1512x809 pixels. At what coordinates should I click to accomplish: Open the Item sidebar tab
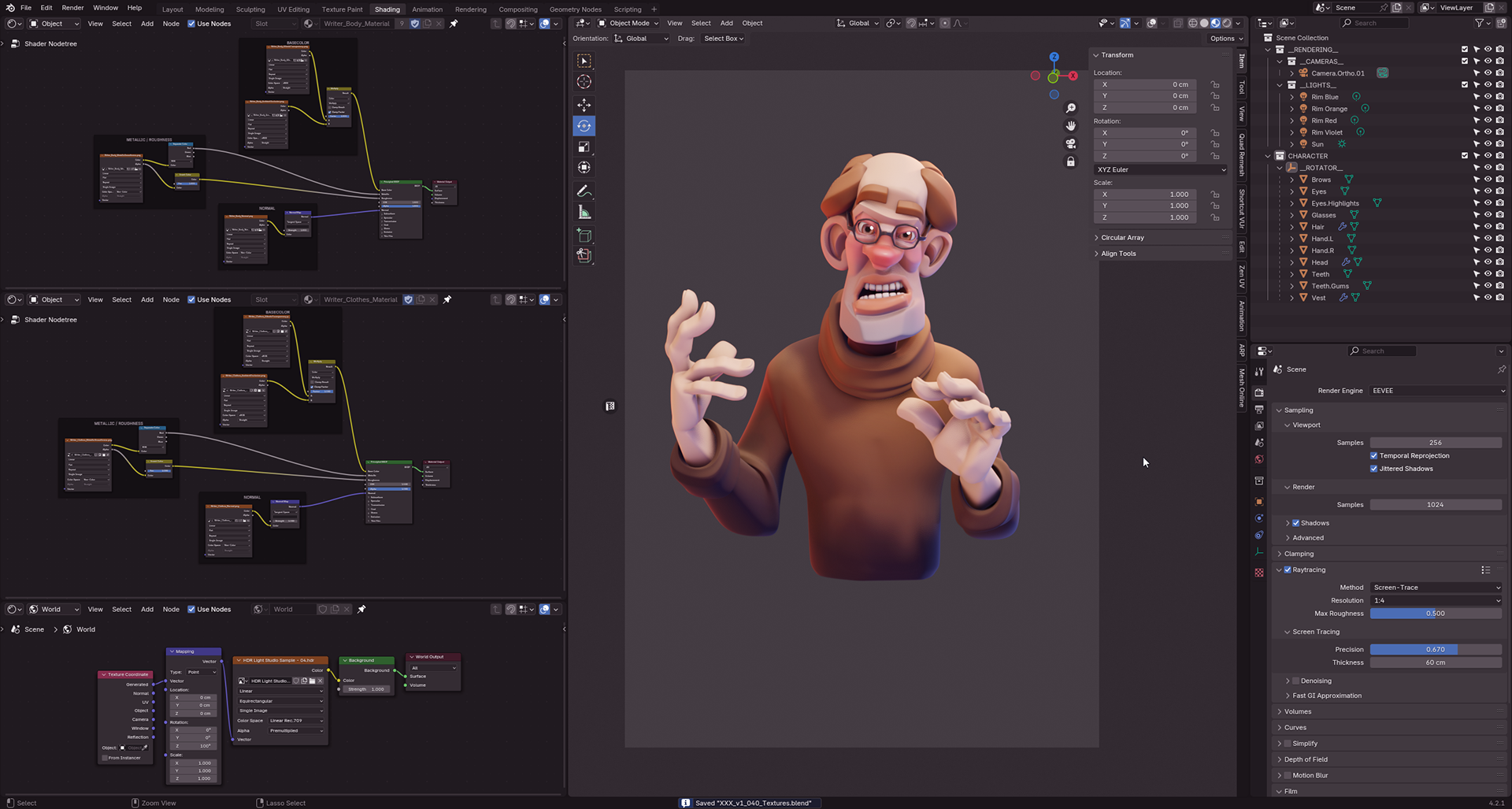[x=1242, y=61]
